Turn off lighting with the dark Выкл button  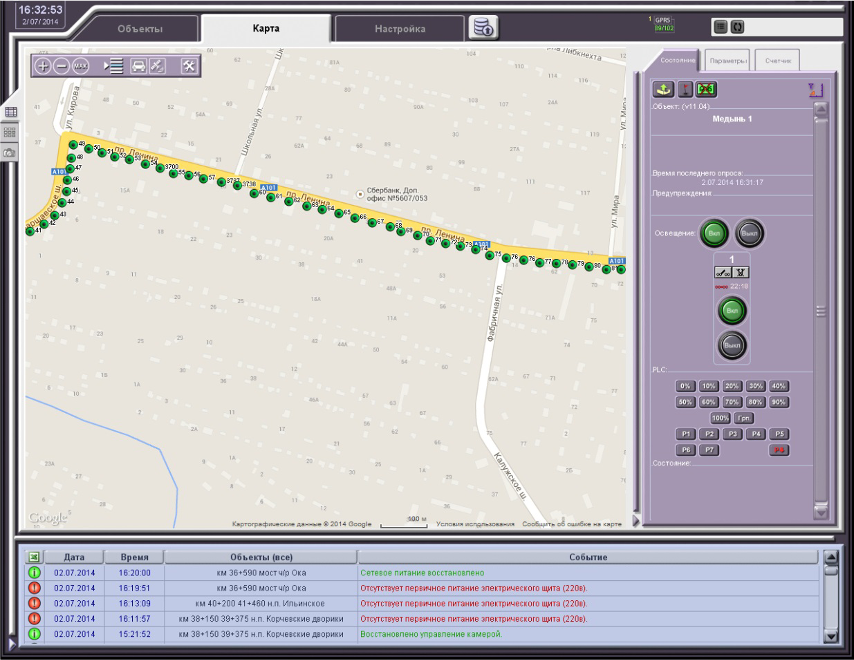click(751, 232)
